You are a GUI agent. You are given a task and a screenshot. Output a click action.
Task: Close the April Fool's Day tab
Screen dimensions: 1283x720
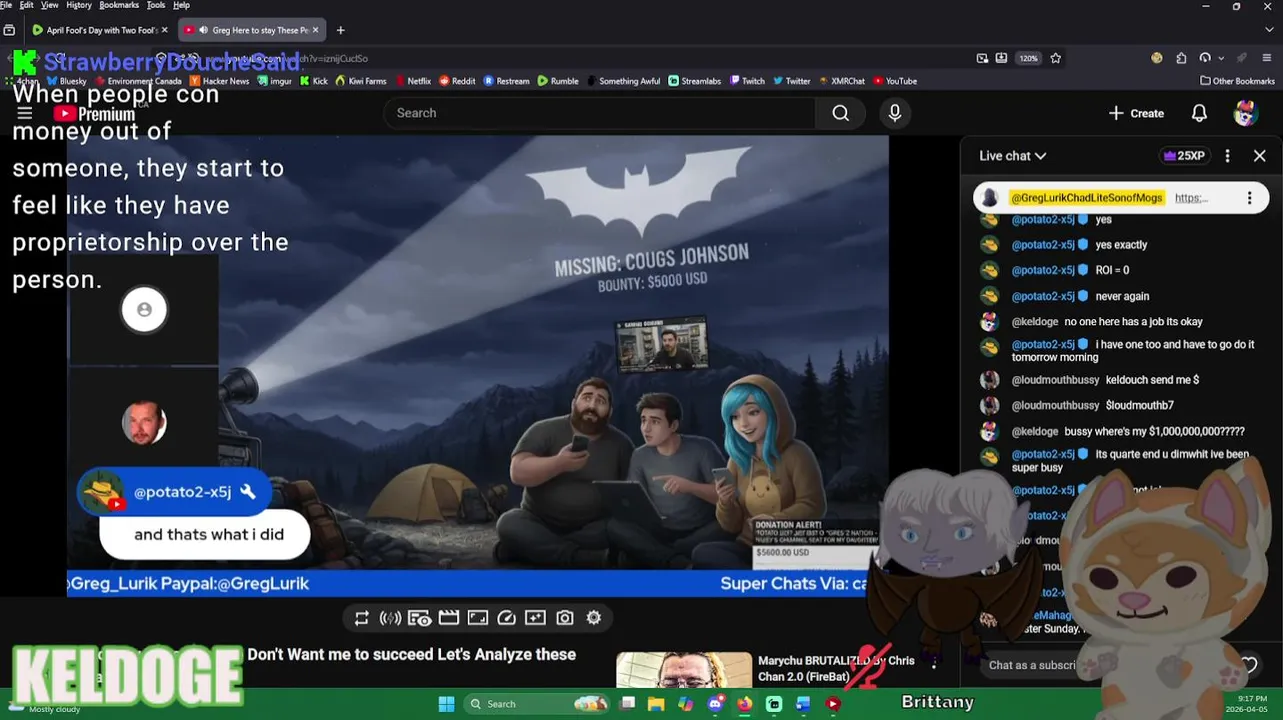pyautogui.click(x=164, y=30)
